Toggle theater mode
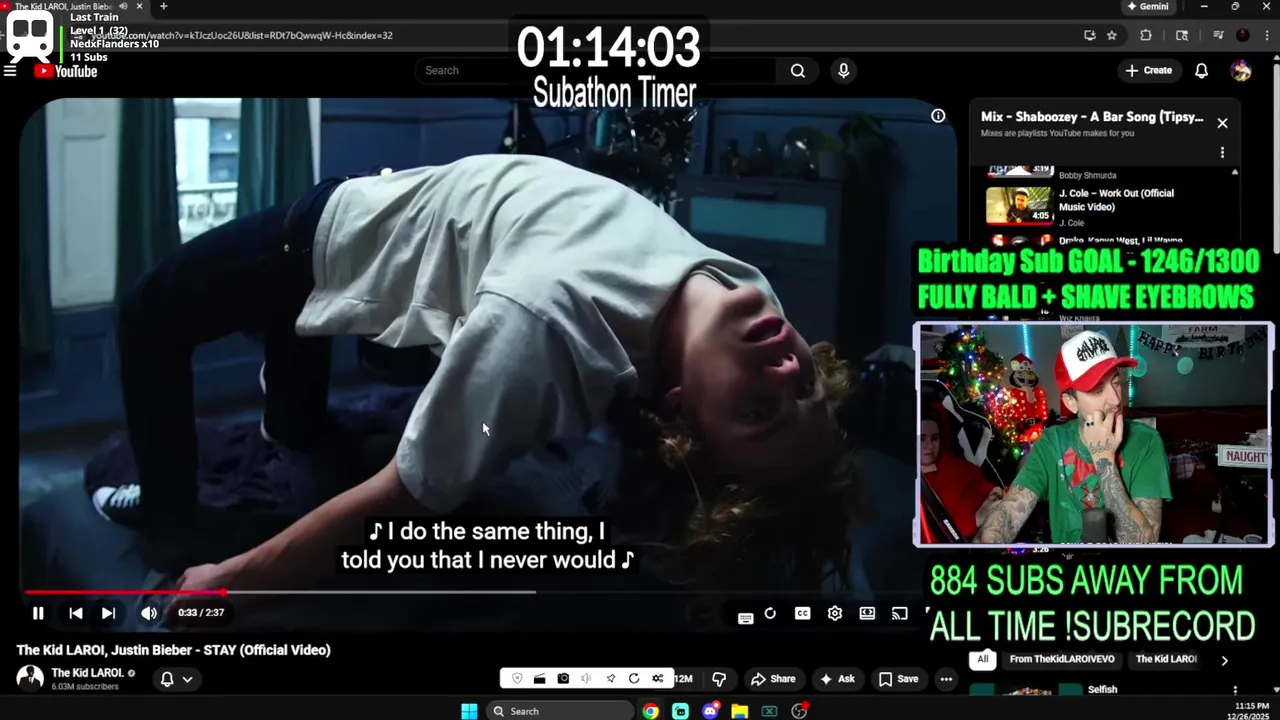 867,613
